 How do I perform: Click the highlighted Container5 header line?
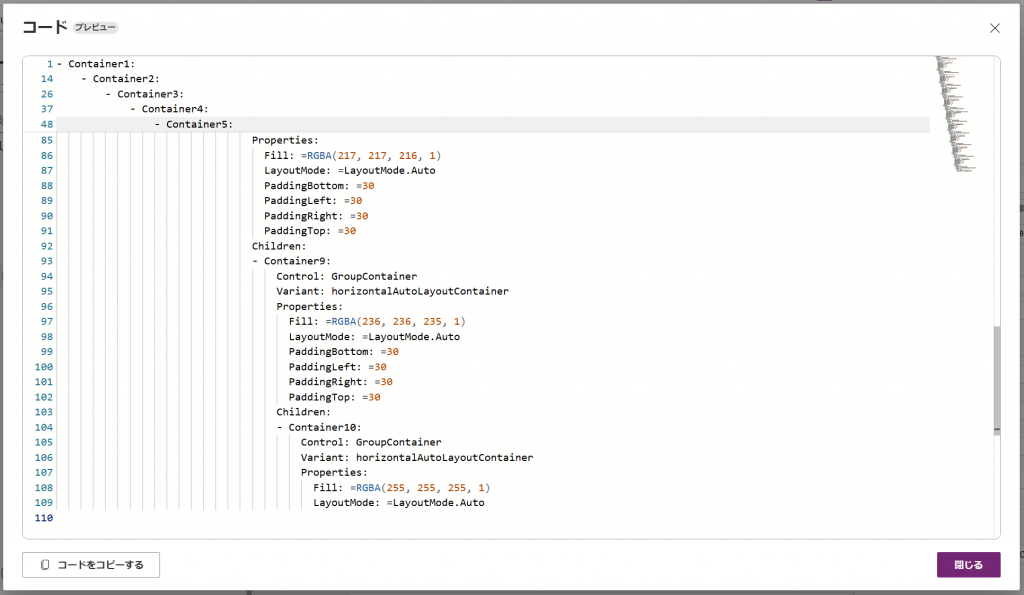point(198,124)
